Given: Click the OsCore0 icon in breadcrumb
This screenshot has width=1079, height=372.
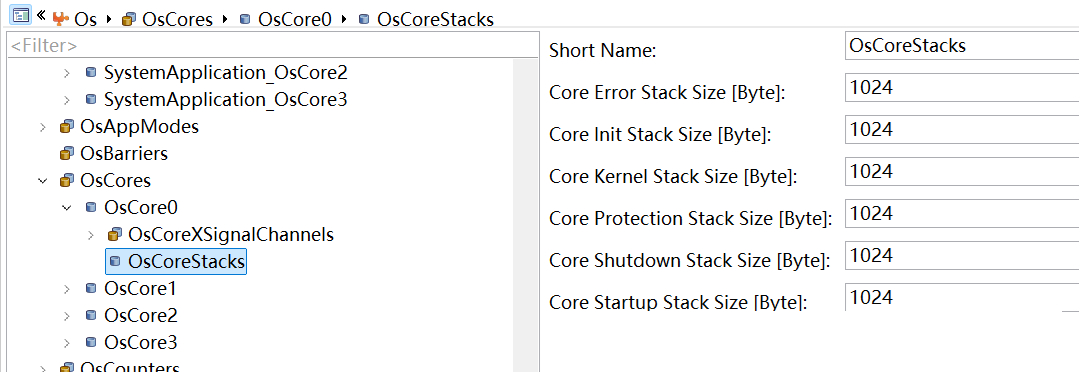Looking at the screenshot, I should pyautogui.click(x=244, y=19).
